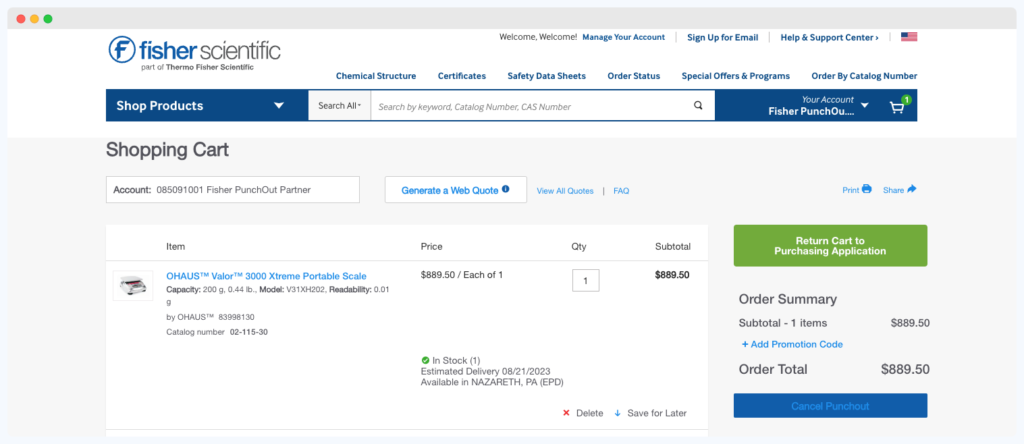Viewport: 1024px width, 444px height.
Task: Click the OHAUS scale product thumbnail
Action: click(x=133, y=285)
